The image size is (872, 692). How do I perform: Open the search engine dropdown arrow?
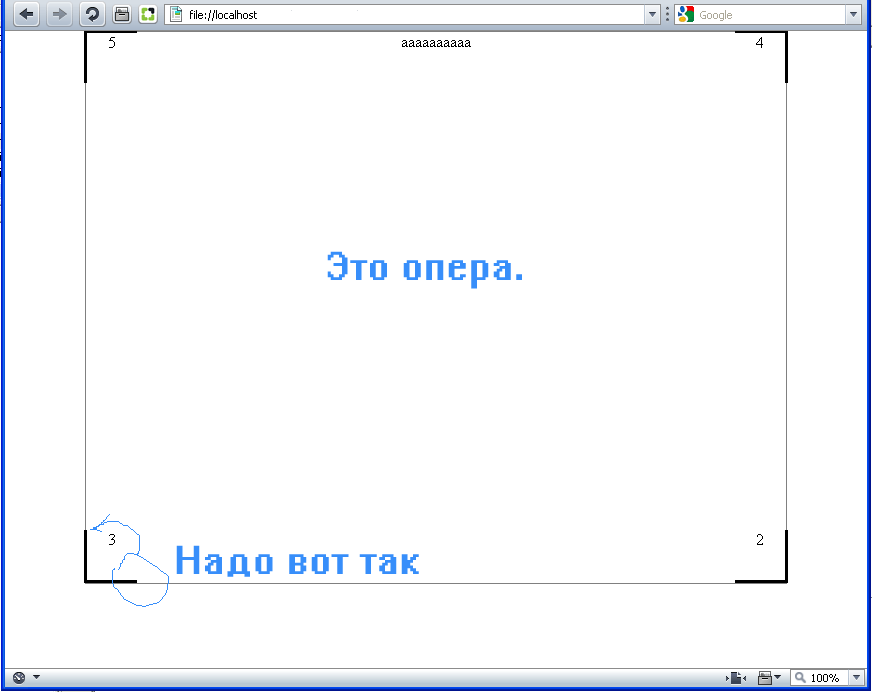853,14
